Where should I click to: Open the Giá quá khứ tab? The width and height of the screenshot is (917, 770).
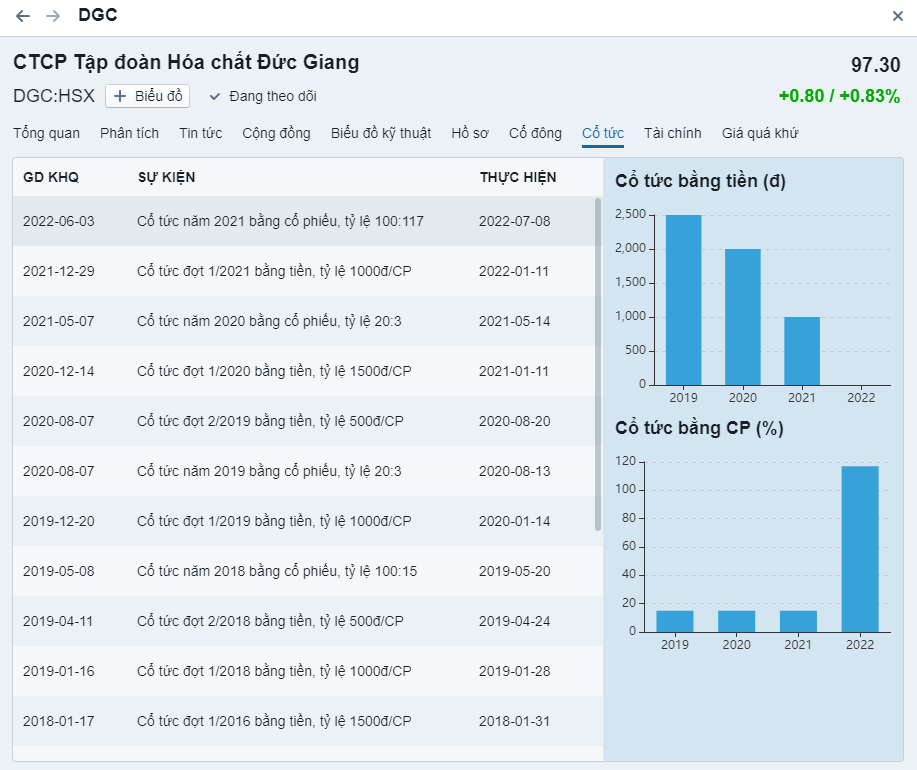(760, 133)
